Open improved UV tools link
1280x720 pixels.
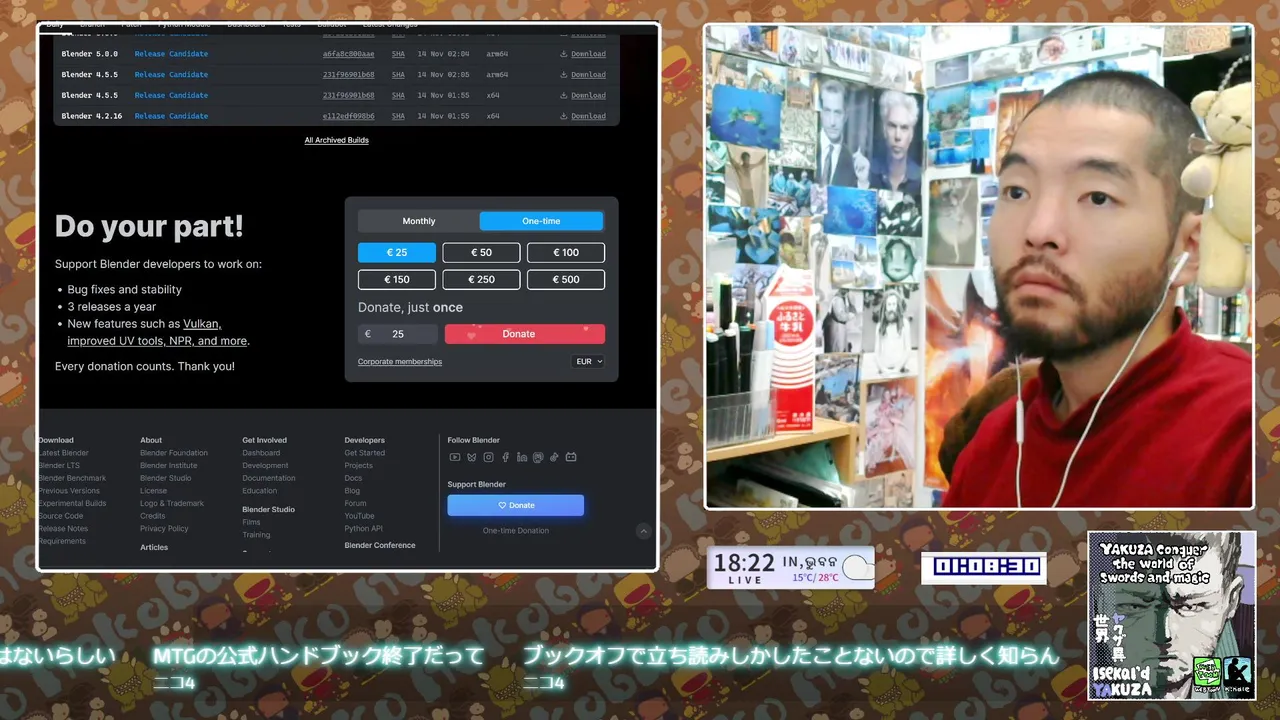(115, 341)
